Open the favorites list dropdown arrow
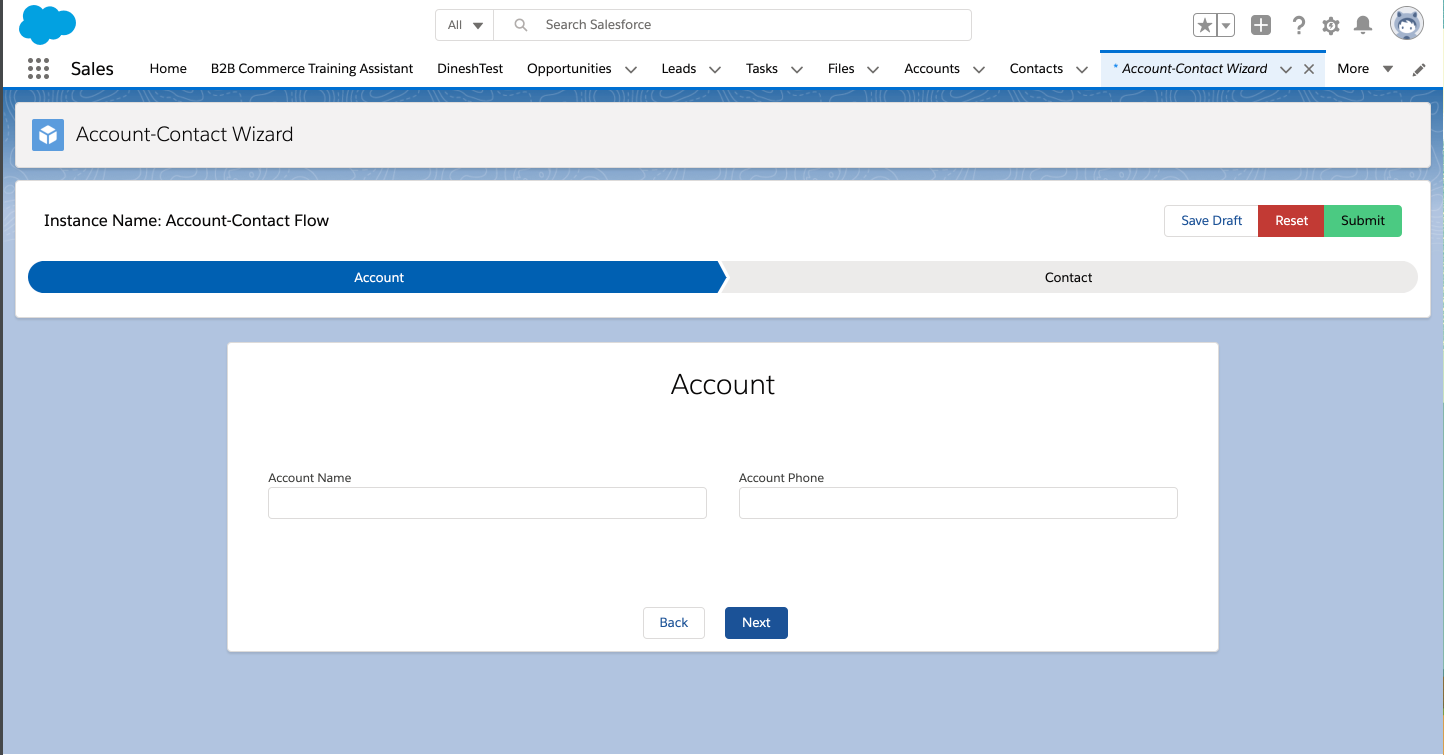The image size is (1444, 755). [x=1226, y=26]
